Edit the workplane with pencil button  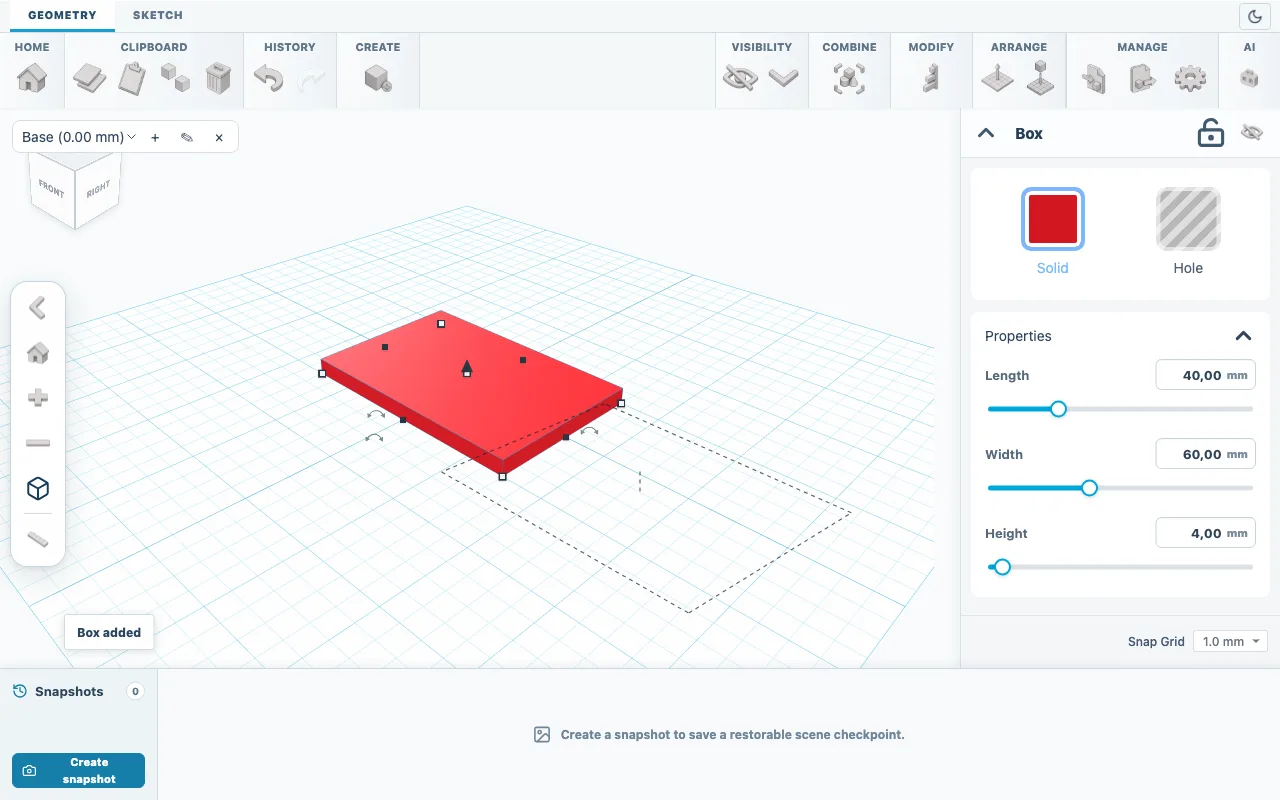click(187, 137)
